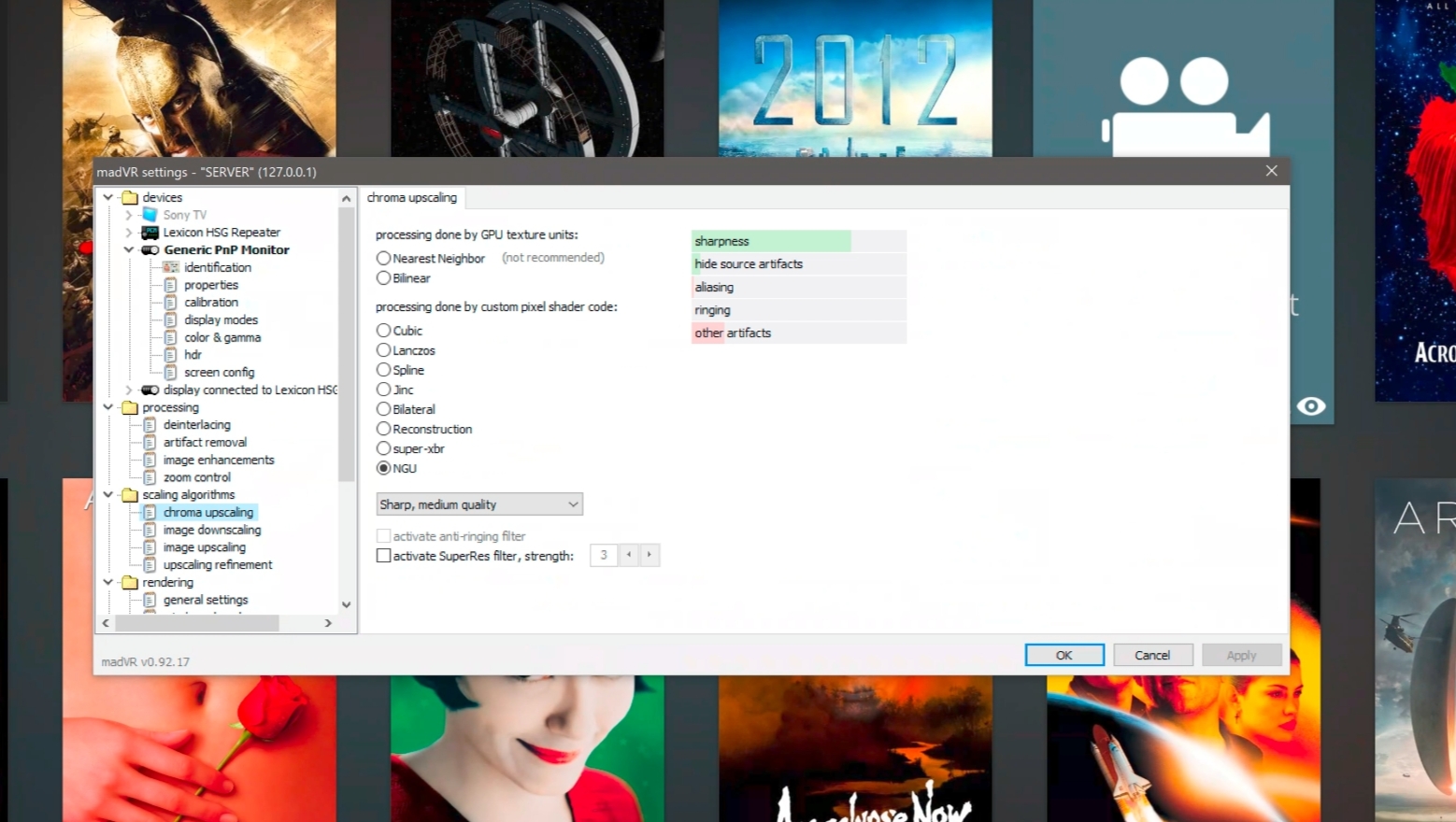Confirm settings with the OK button
This screenshot has width=1456, height=822.
1064,655
